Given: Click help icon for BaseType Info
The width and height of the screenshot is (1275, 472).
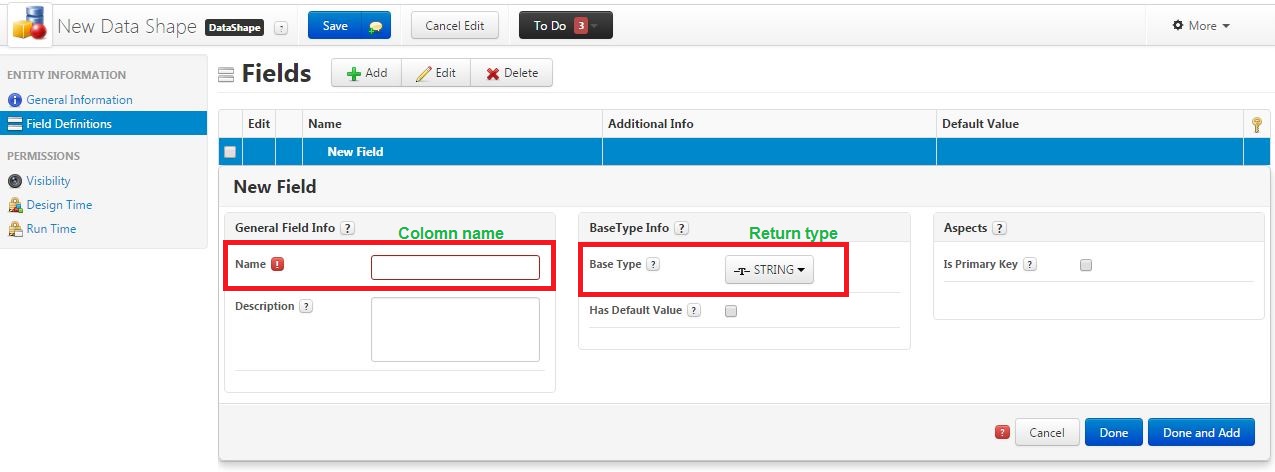Looking at the screenshot, I should [681, 228].
